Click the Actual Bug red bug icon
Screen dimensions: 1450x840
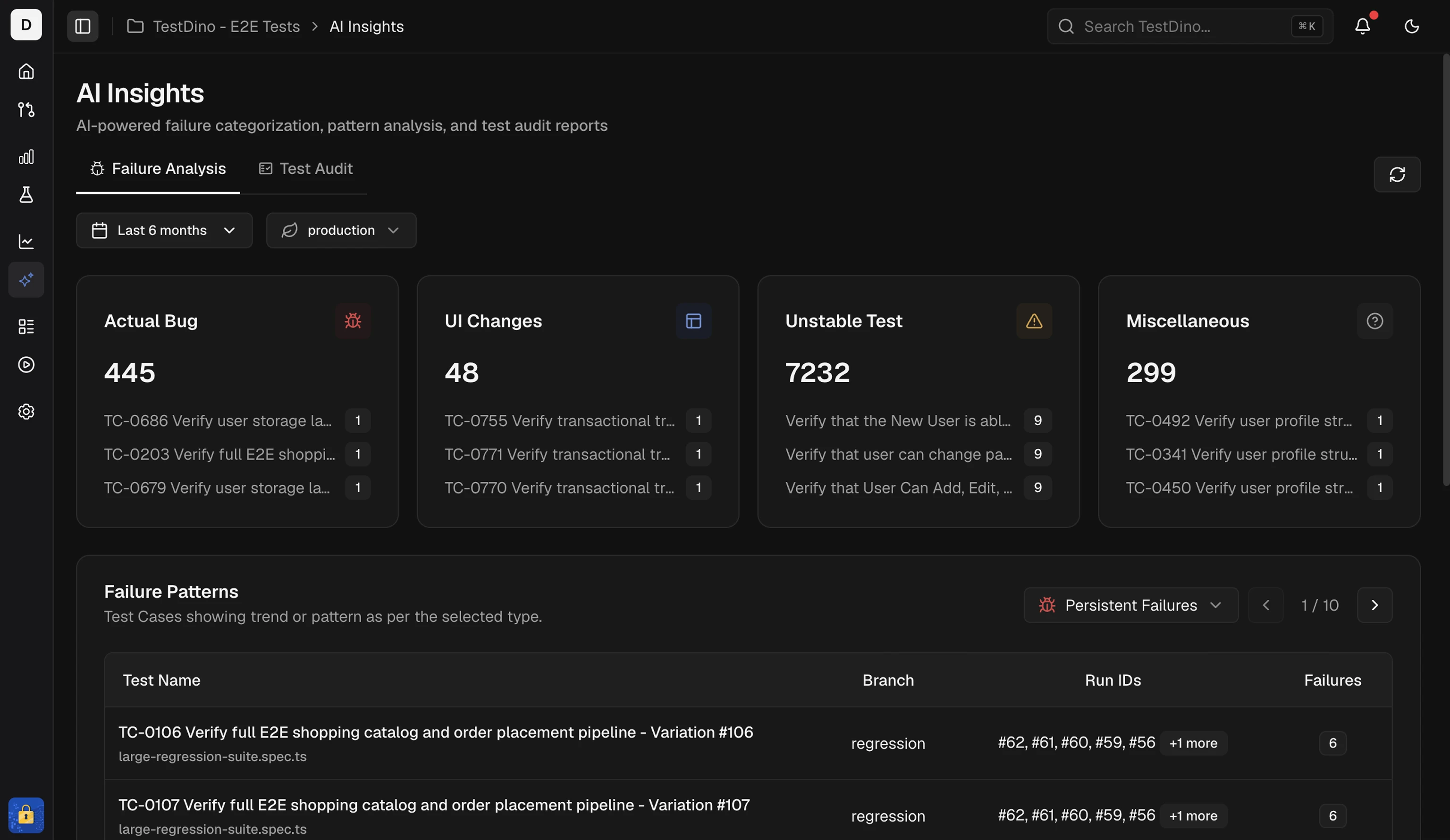tap(353, 321)
